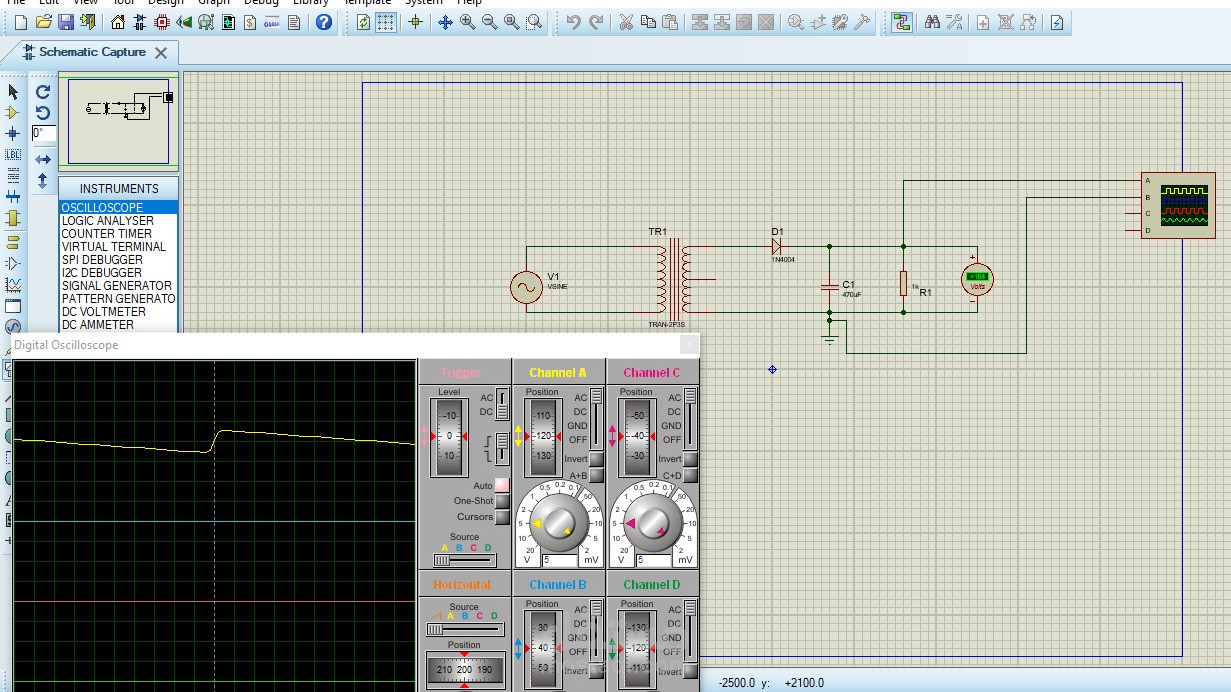Select LOGIC ANALYSER from instruments list

point(108,221)
